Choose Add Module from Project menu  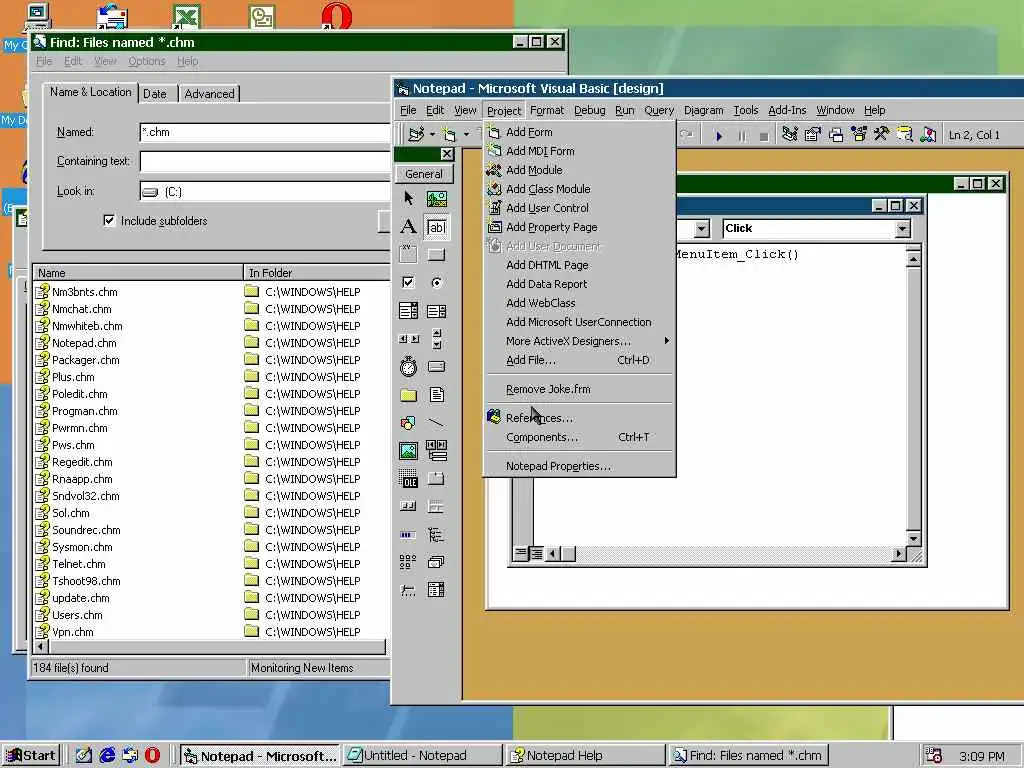coord(579,170)
